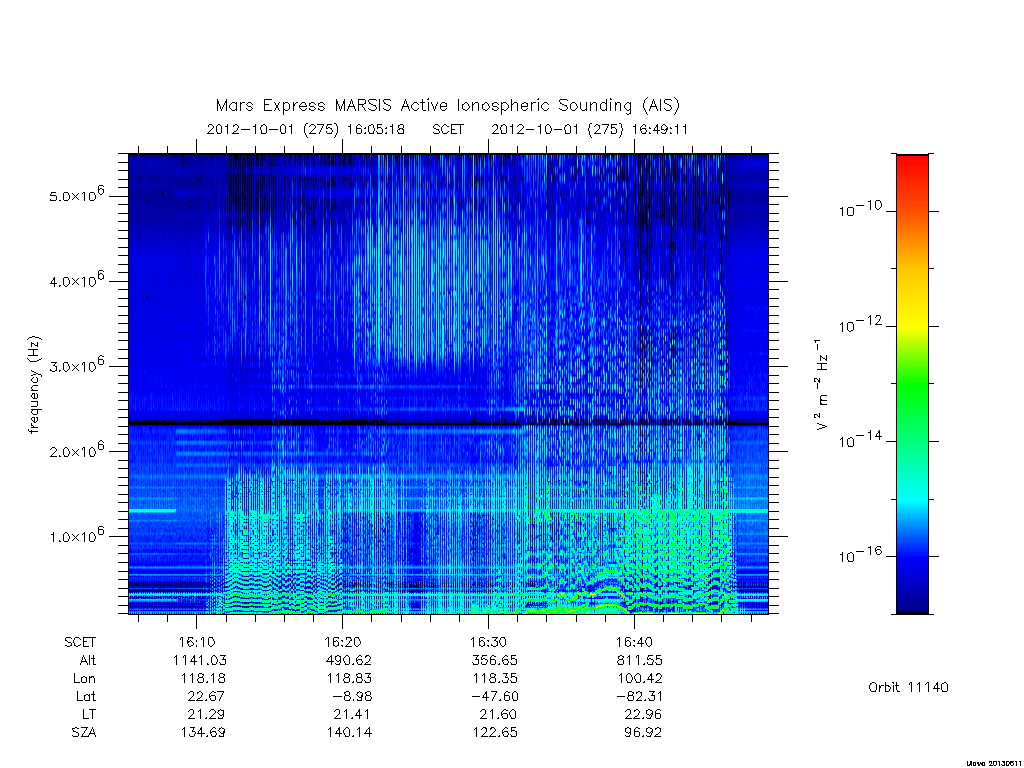Click latitude value '-8.98'
1024x768 pixels.
[x=352, y=697]
